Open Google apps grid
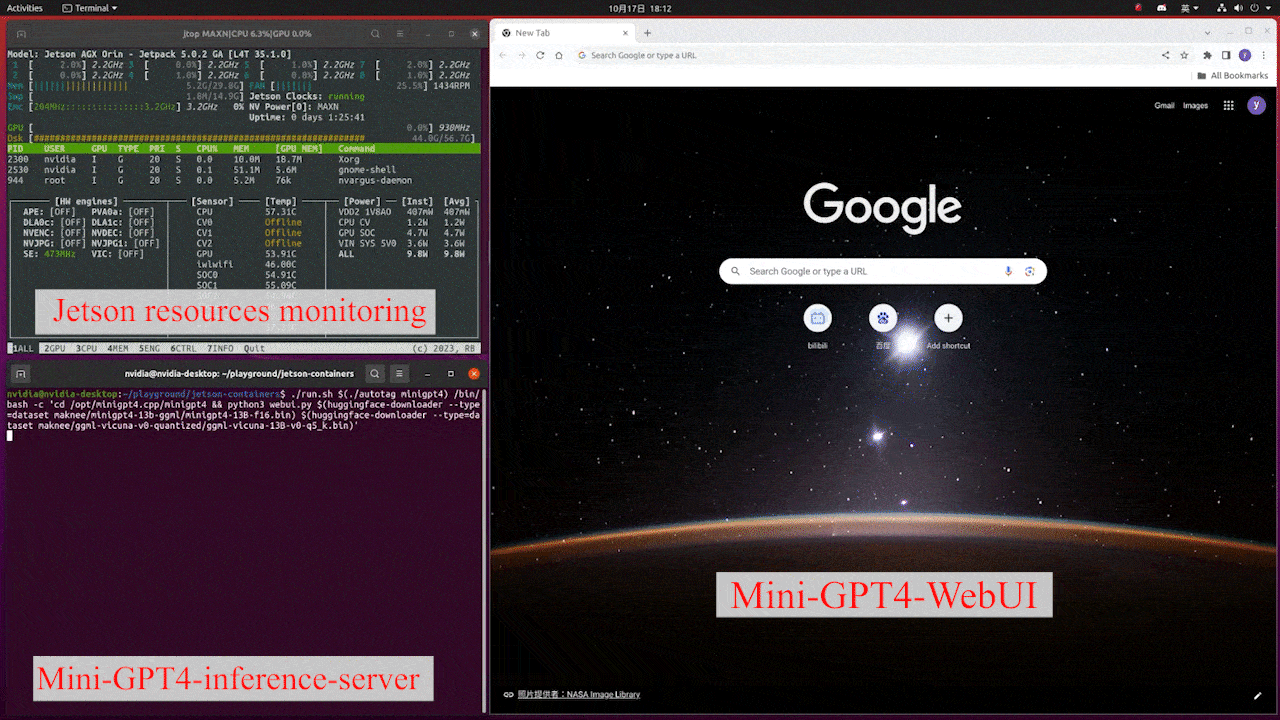 click(1229, 105)
